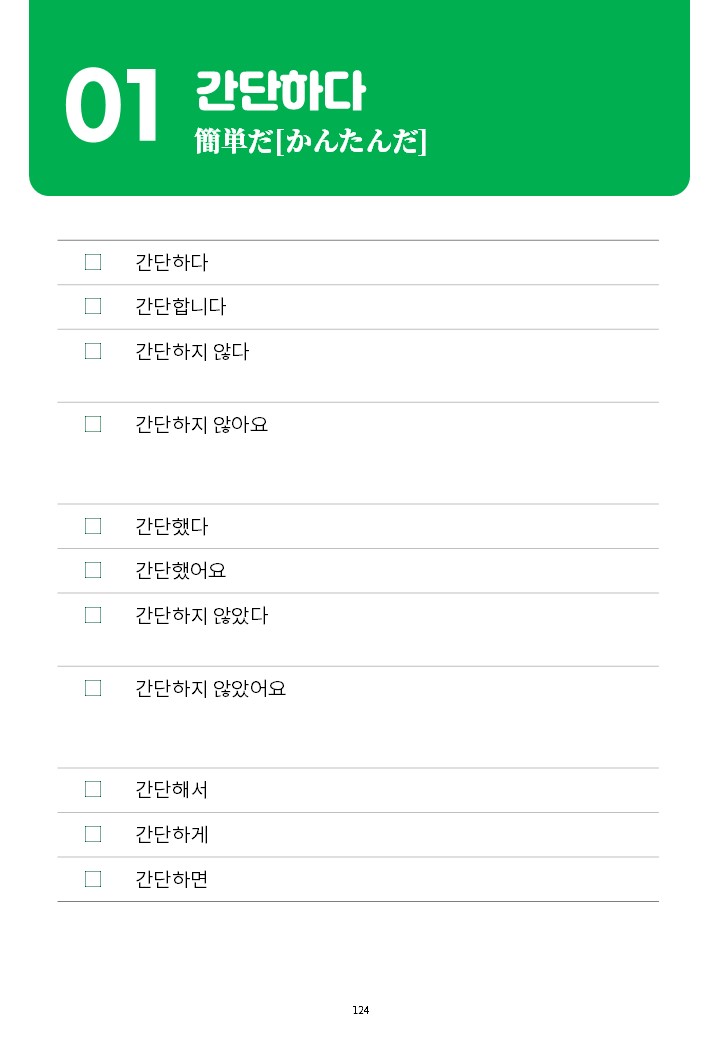Check the 간단하지 않았어요 checkbox
Image resolution: width=720 pixels, height=1040 pixels.
(x=93, y=688)
